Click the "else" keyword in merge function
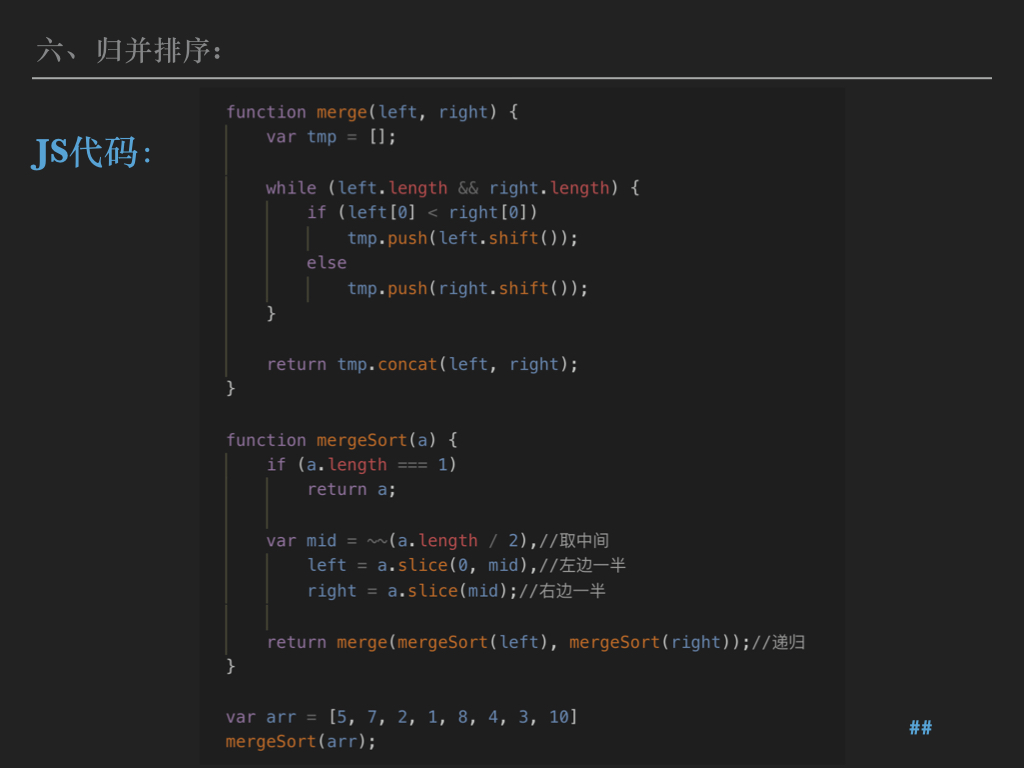Screen dimensions: 1024x768 click(326, 263)
